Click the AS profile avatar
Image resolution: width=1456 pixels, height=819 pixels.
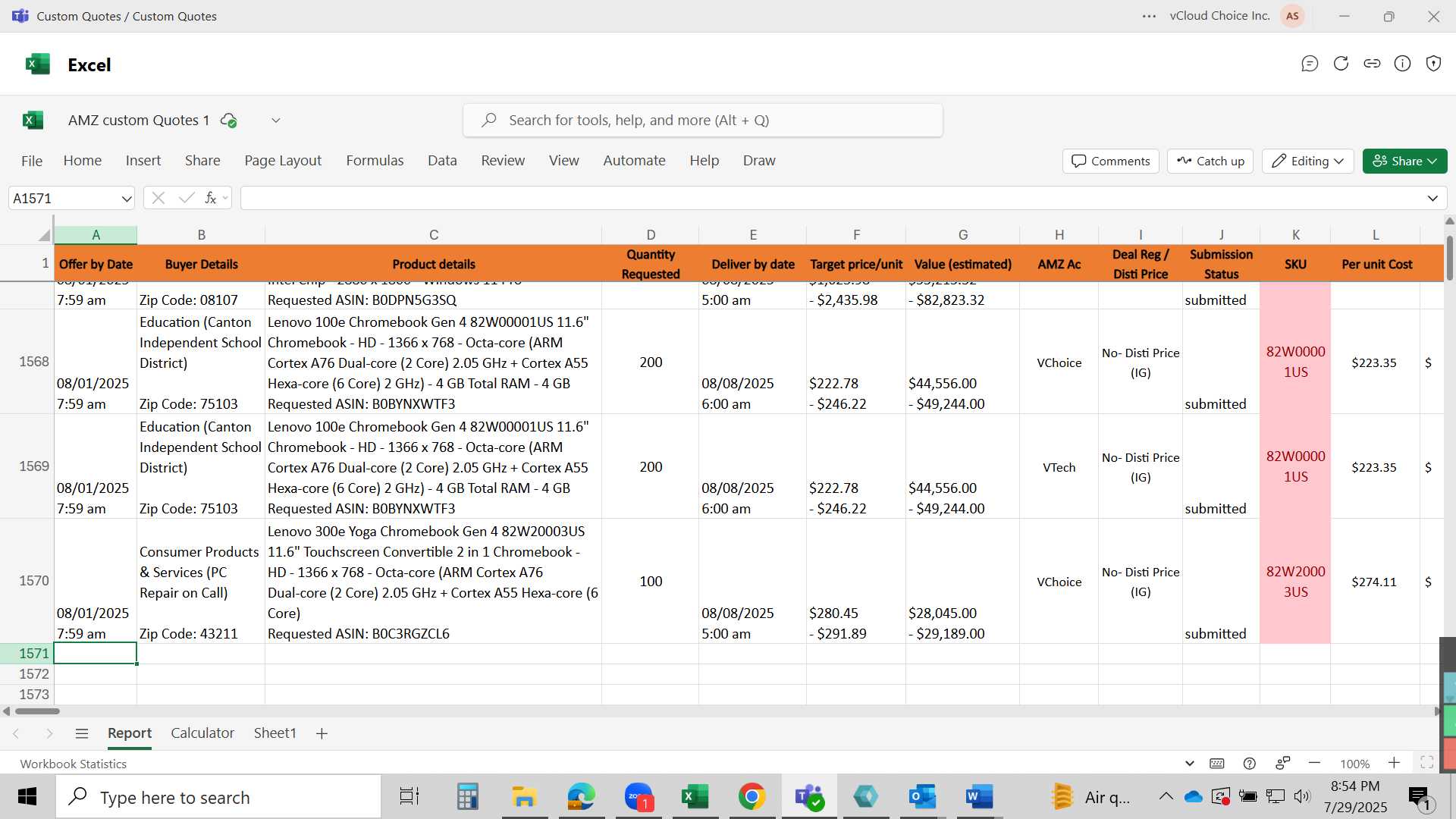1292,16
